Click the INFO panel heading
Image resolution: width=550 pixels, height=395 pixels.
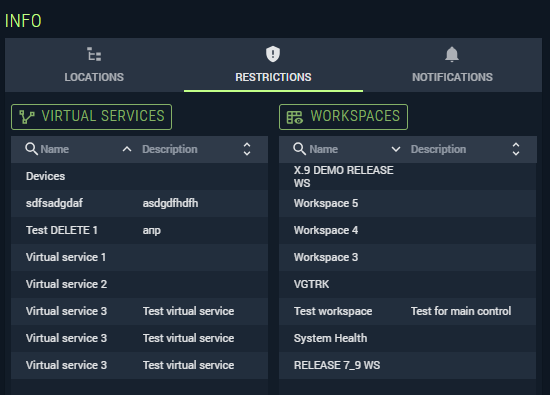(x=23, y=21)
